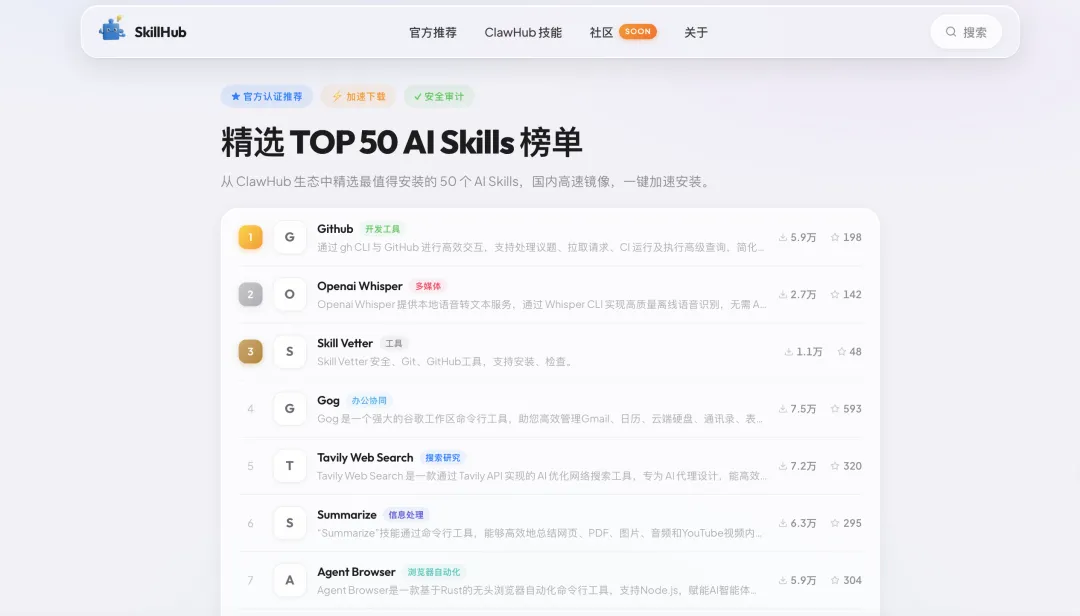Click the download icon on Github row
This screenshot has width=1080, height=616.
tap(782, 237)
